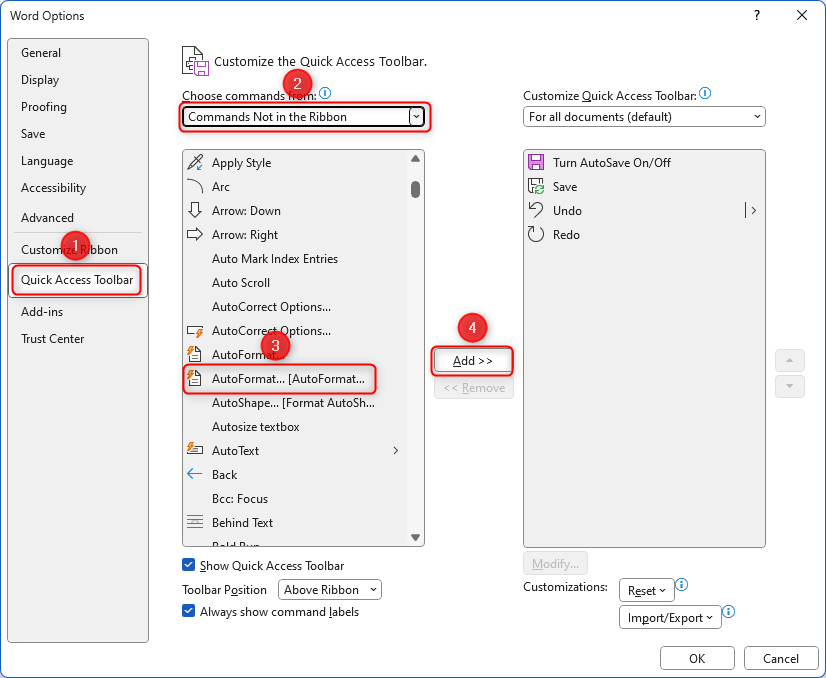Confirm changes with OK
The height and width of the screenshot is (678, 826).
pos(697,658)
